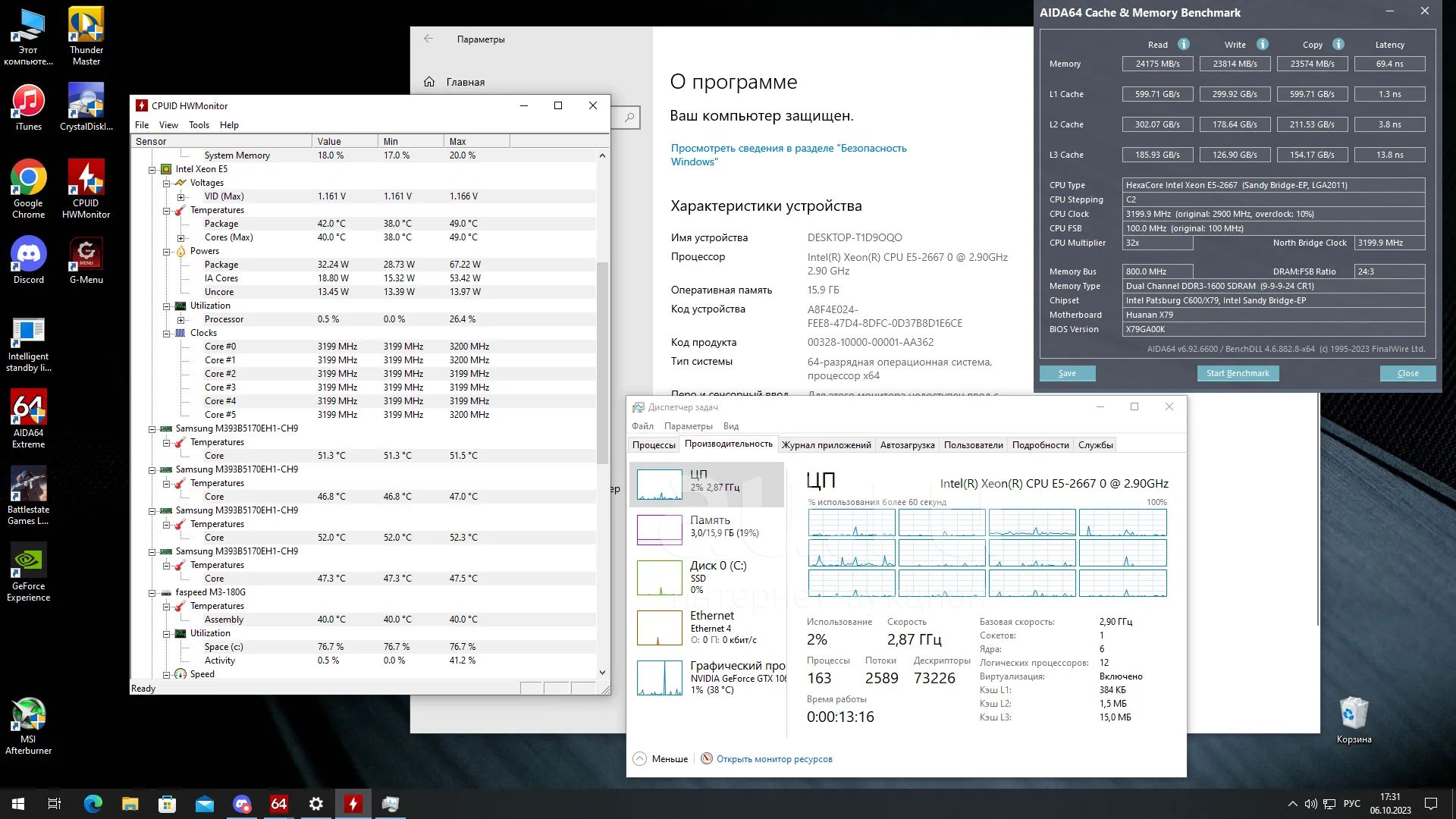Open CrystalDiskInfo desktop shortcut
This screenshot has width=1456, height=819.
(x=86, y=108)
